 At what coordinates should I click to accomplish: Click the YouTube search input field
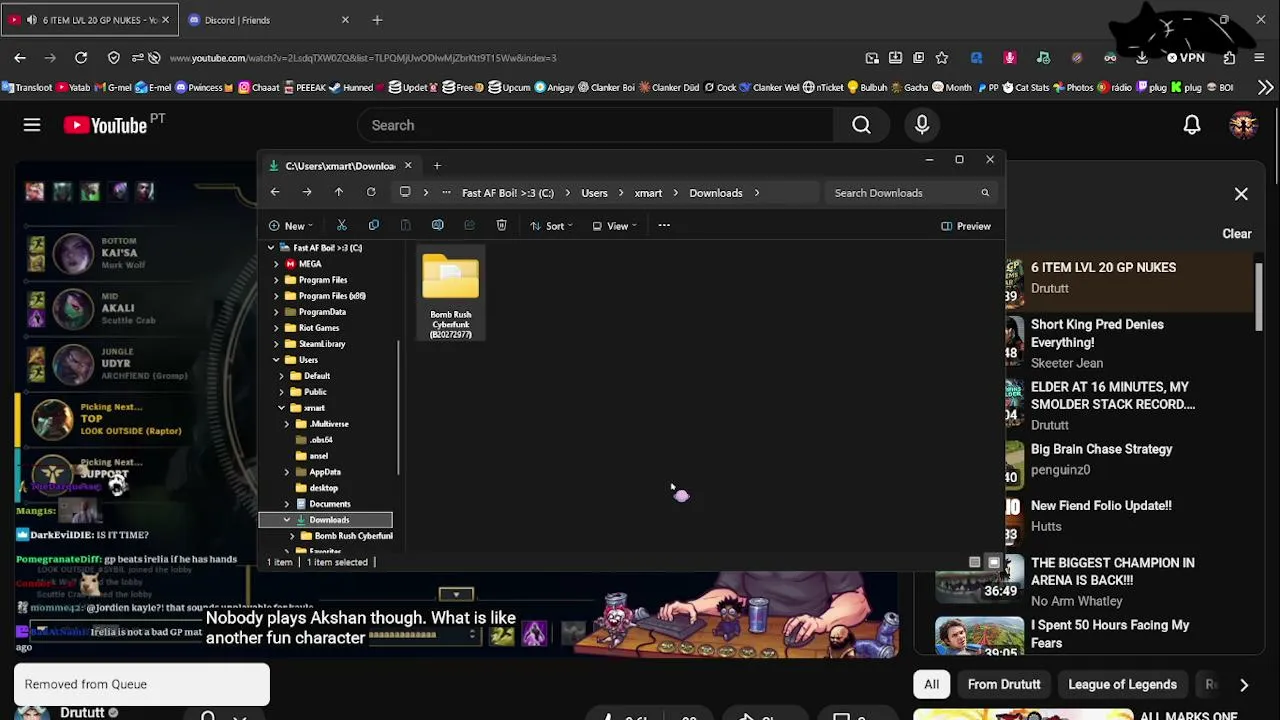(x=595, y=125)
